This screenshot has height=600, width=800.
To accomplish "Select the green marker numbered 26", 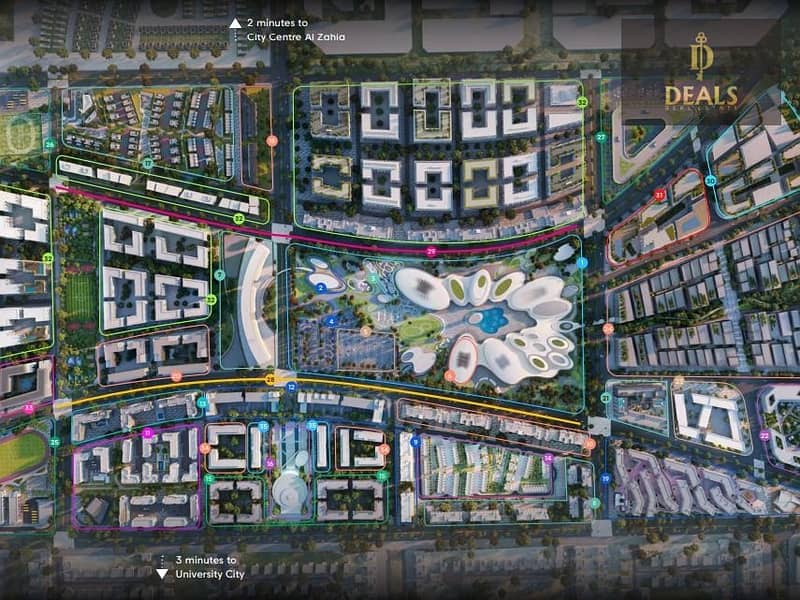I will pyautogui.click(x=49, y=145).
